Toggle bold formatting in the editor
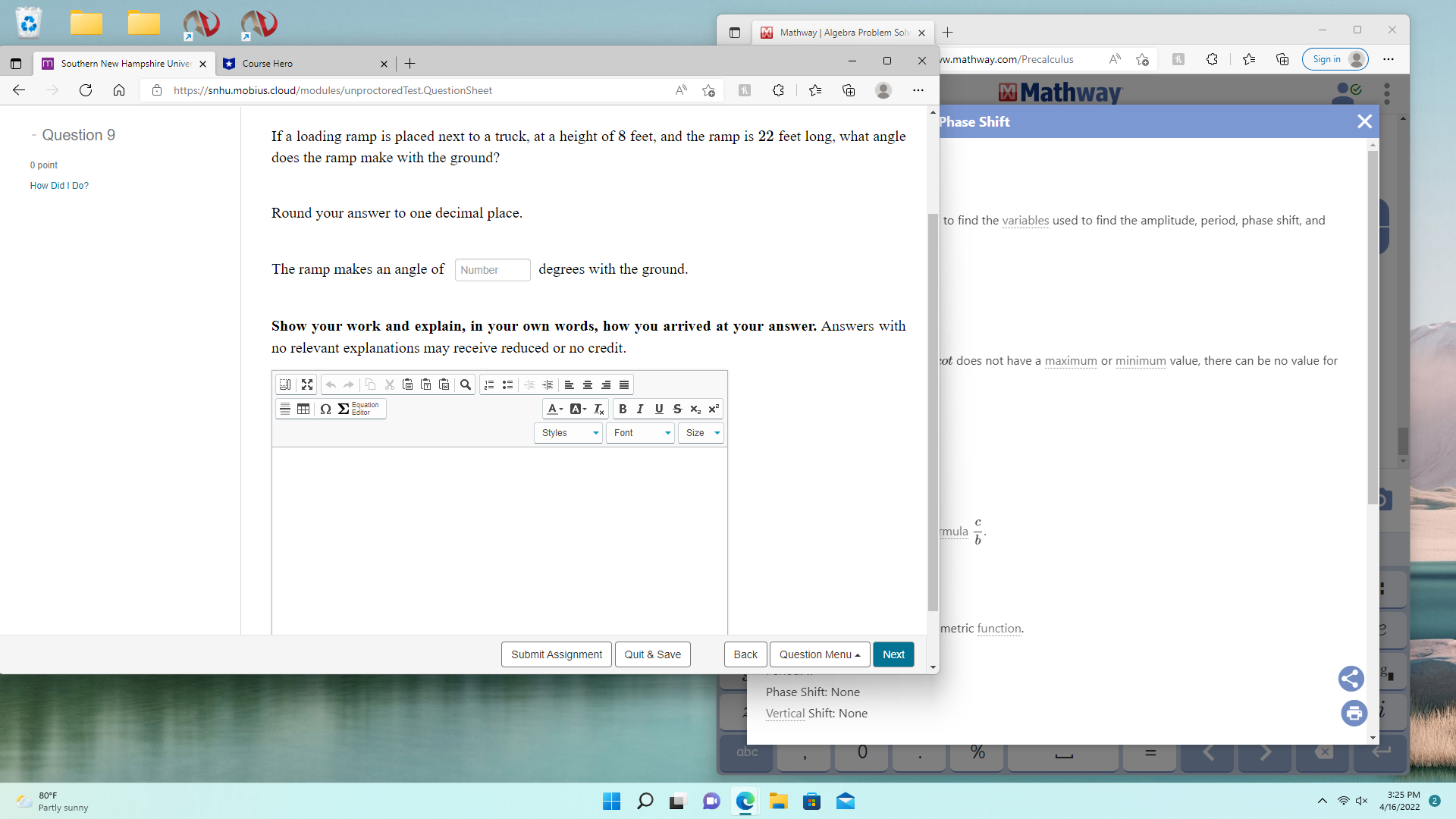1456x819 pixels. click(x=623, y=409)
